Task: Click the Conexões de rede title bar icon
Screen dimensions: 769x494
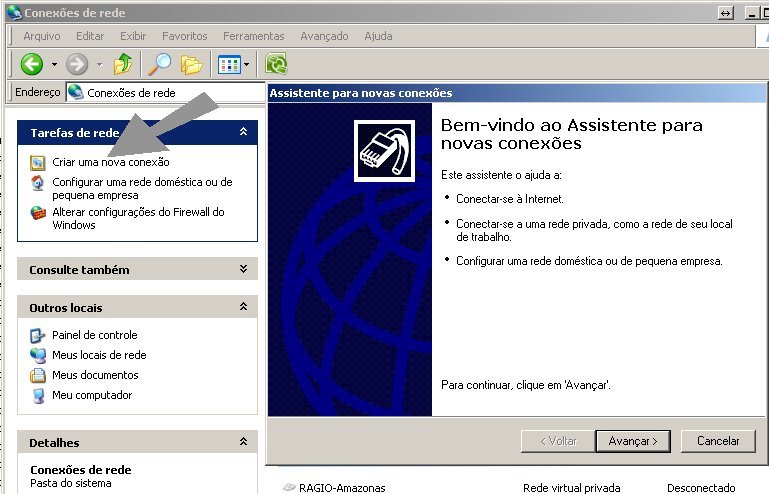Action: [14, 12]
